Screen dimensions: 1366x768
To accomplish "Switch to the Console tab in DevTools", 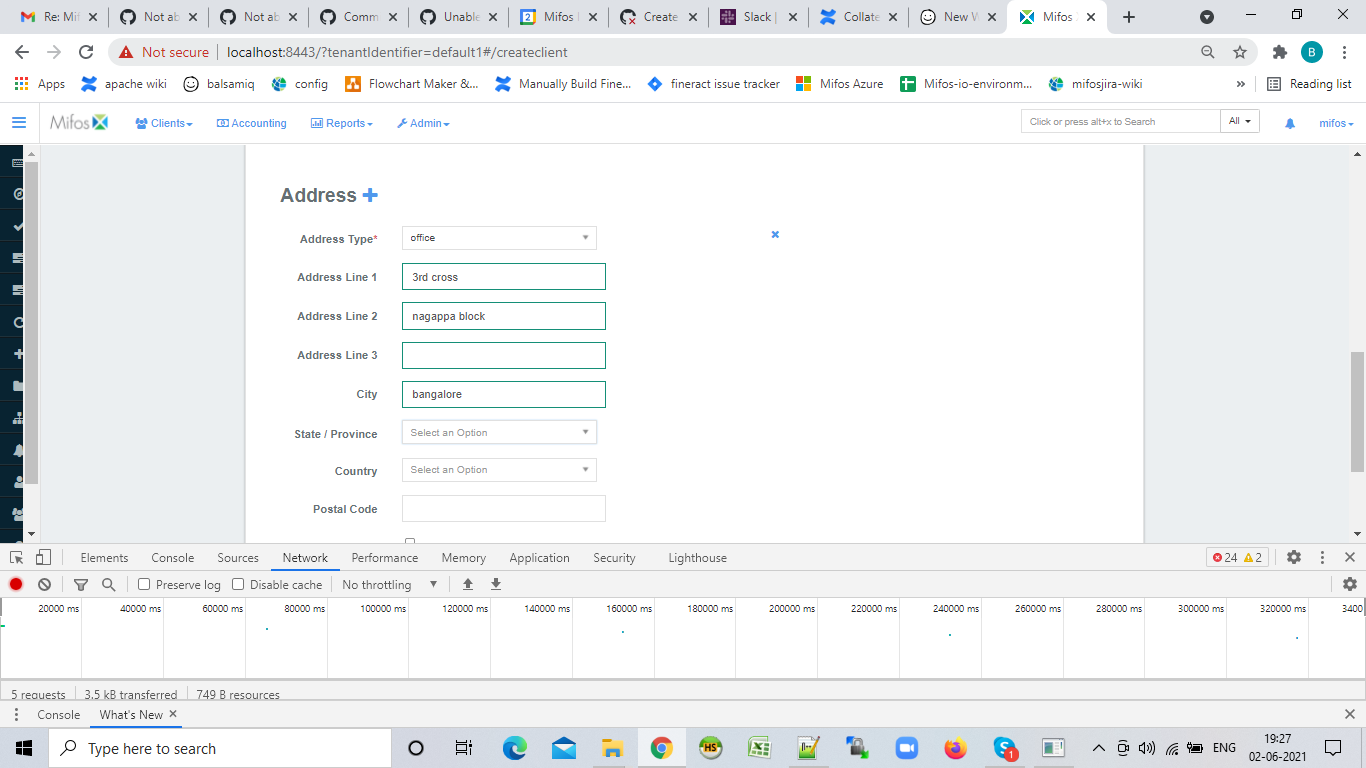I will [x=172, y=557].
